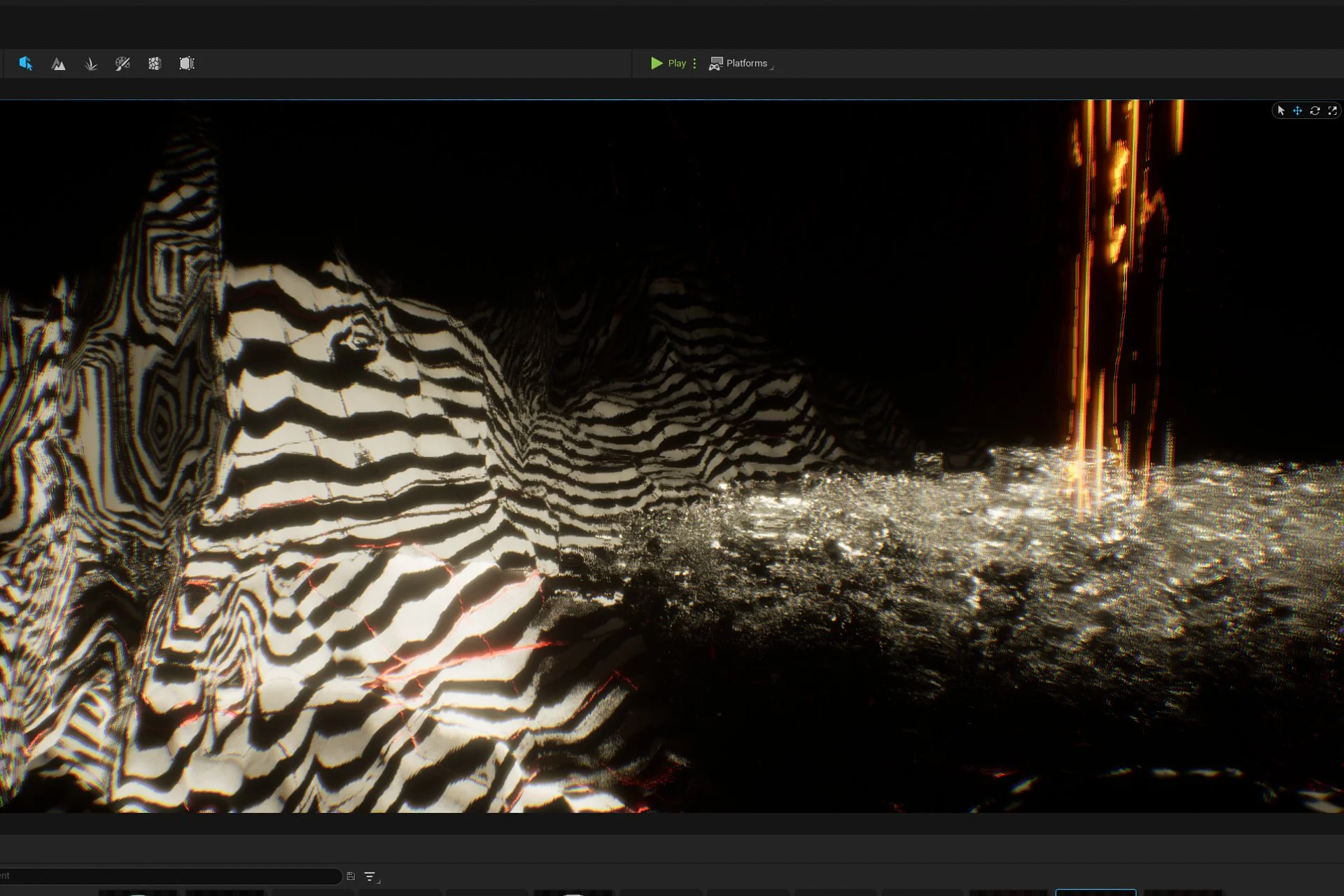This screenshot has width=1344, height=896.
Task: Switch to Foliage mode
Action: [x=90, y=64]
